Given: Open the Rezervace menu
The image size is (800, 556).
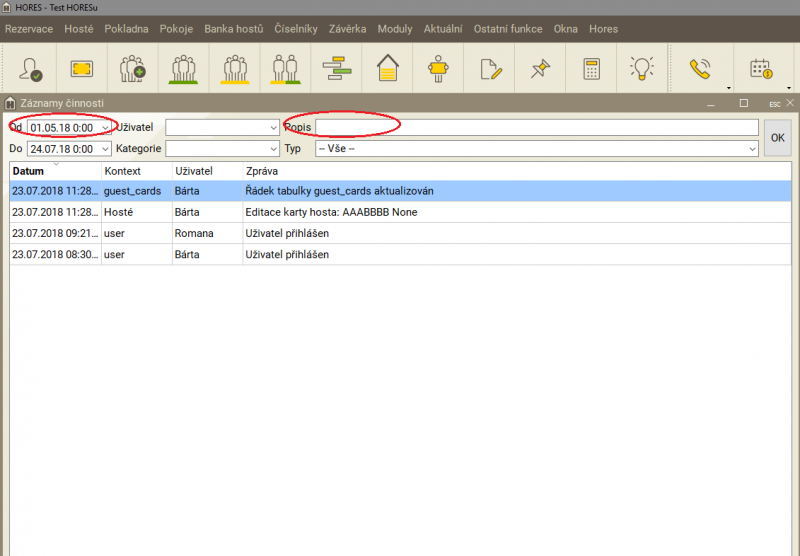Looking at the screenshot, I should tap(29, 29).
